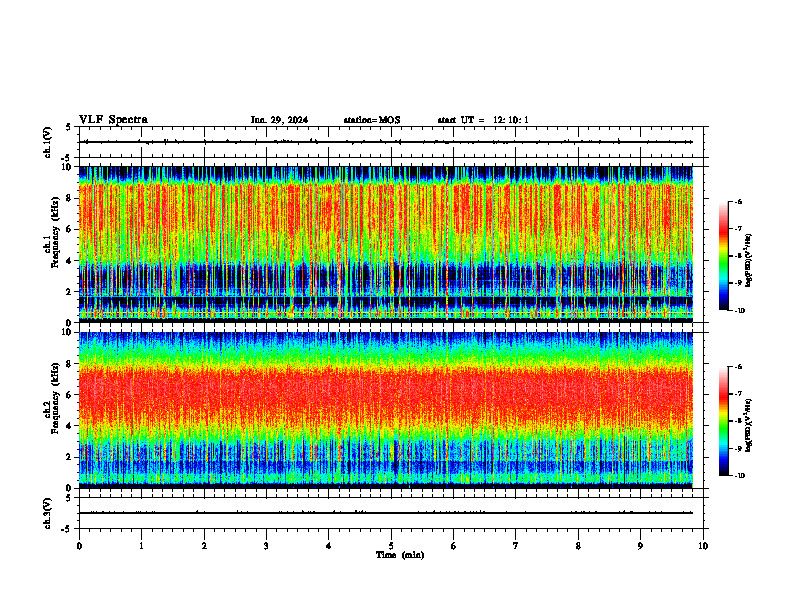Select the "ch.1(V)" waveform axis label
Screen dimensions: 792x612
47,142
